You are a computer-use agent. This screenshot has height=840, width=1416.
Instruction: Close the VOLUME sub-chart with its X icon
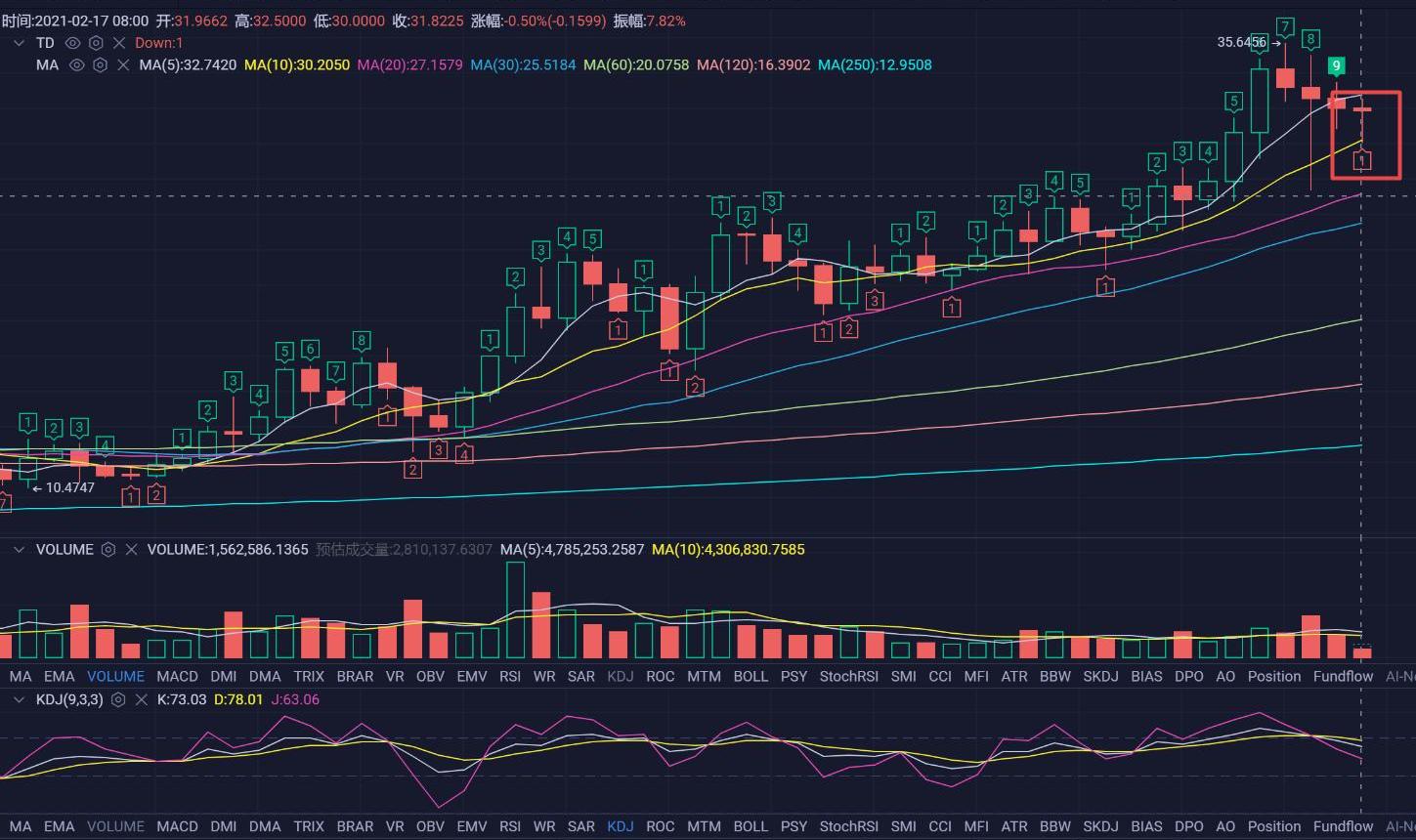132,550
